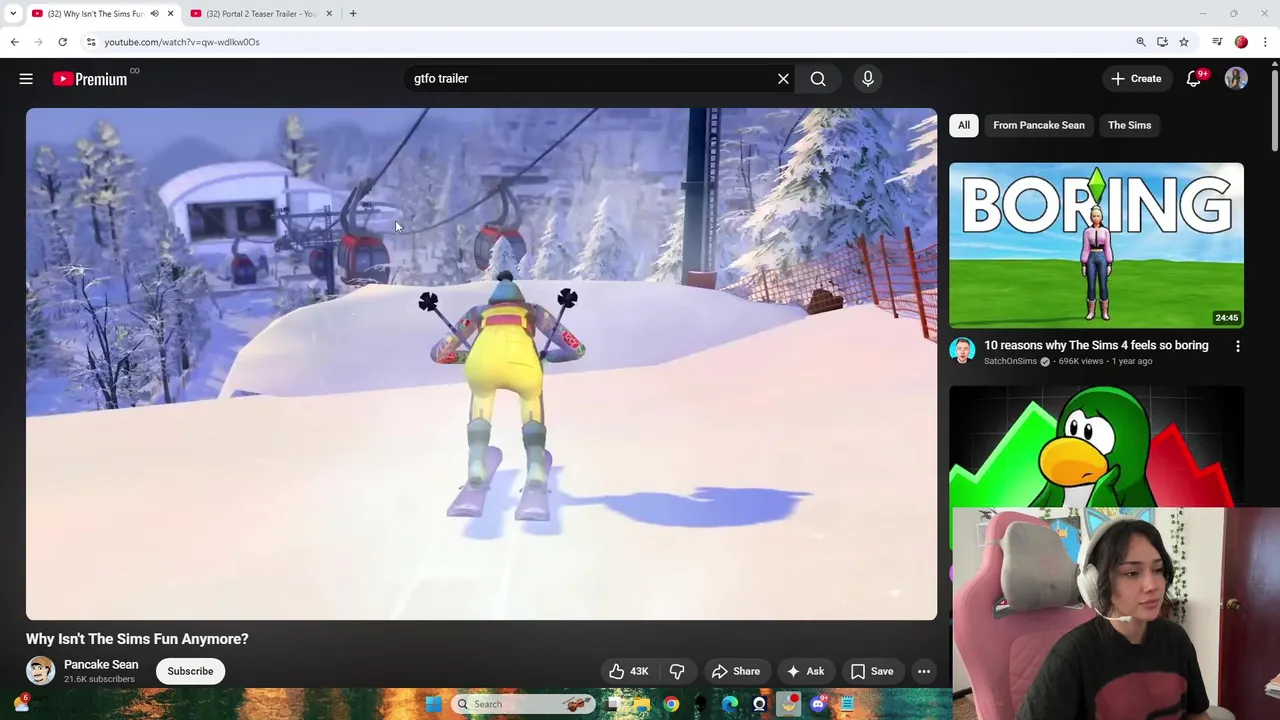Open the notifications bell
This screenshot has height=720, width=1280.
pyautogui.click(x=1194, y=79)
